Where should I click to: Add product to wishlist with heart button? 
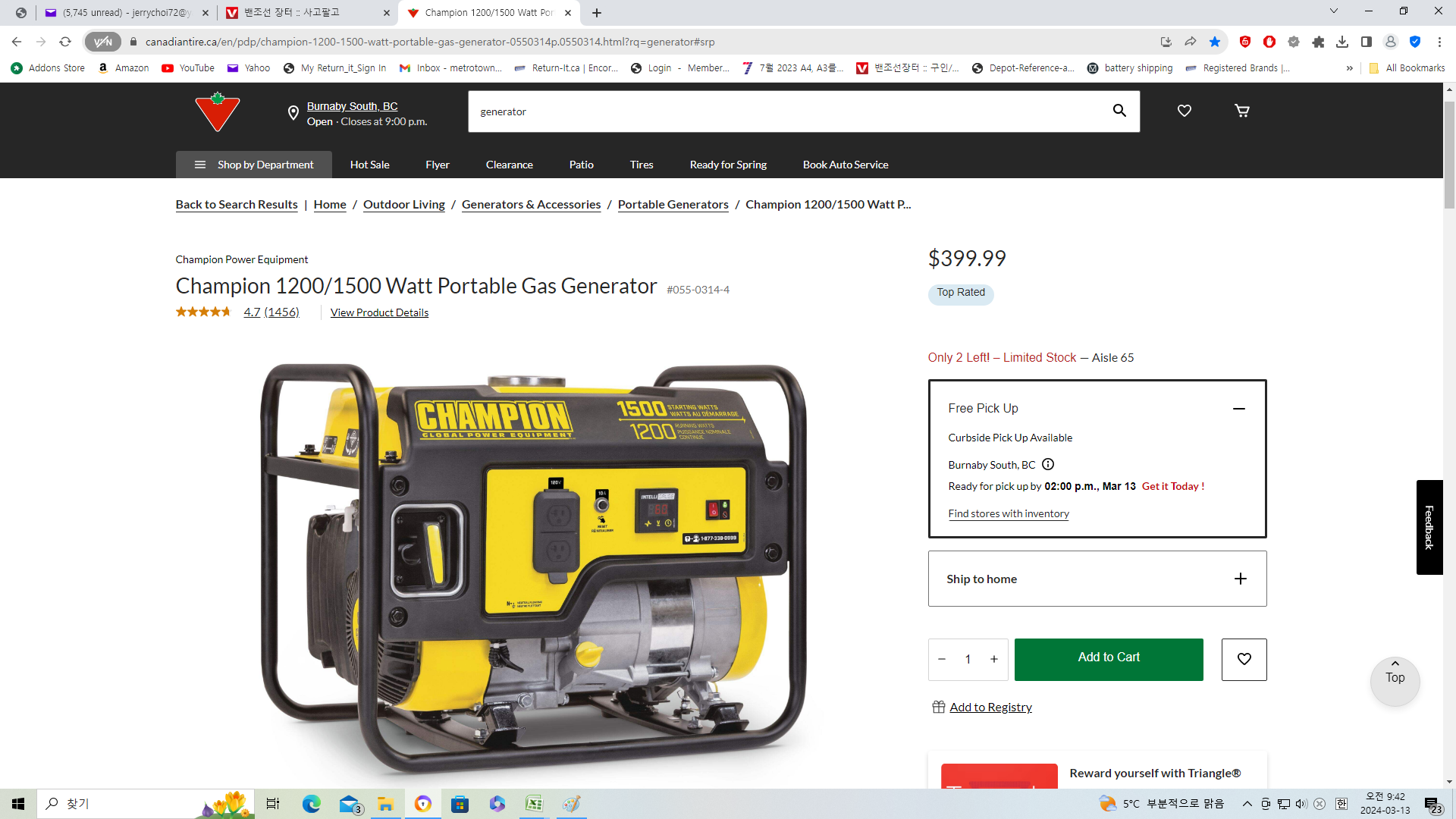click(1244, 659)
